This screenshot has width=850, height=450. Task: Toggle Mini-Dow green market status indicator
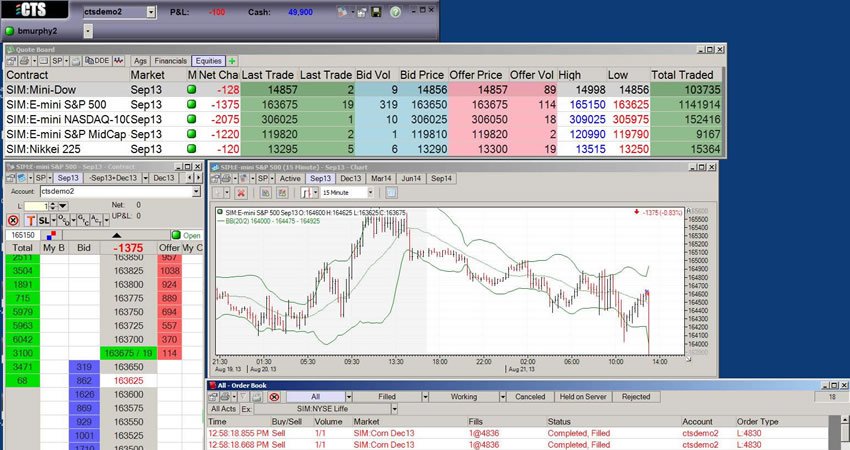[191, 89]
